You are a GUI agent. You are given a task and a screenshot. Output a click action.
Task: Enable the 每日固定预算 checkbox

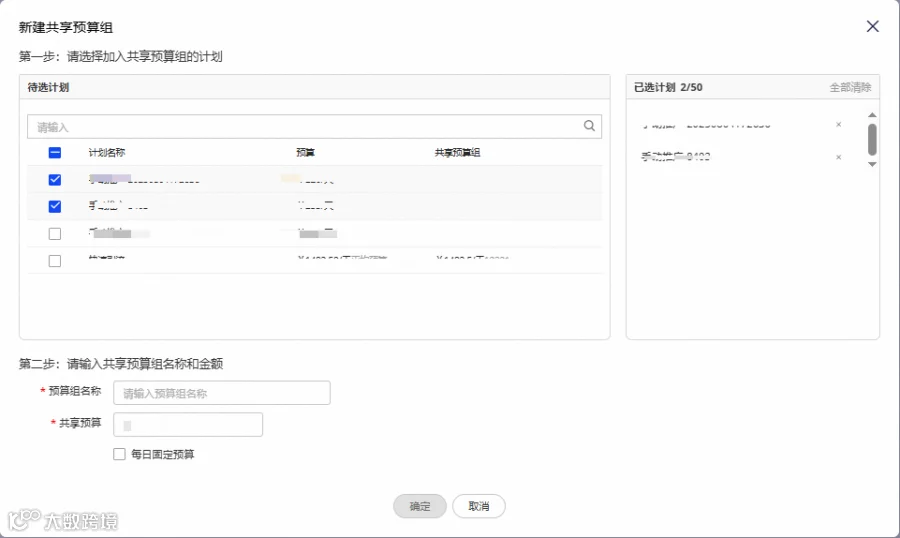(x=119, y=454)
